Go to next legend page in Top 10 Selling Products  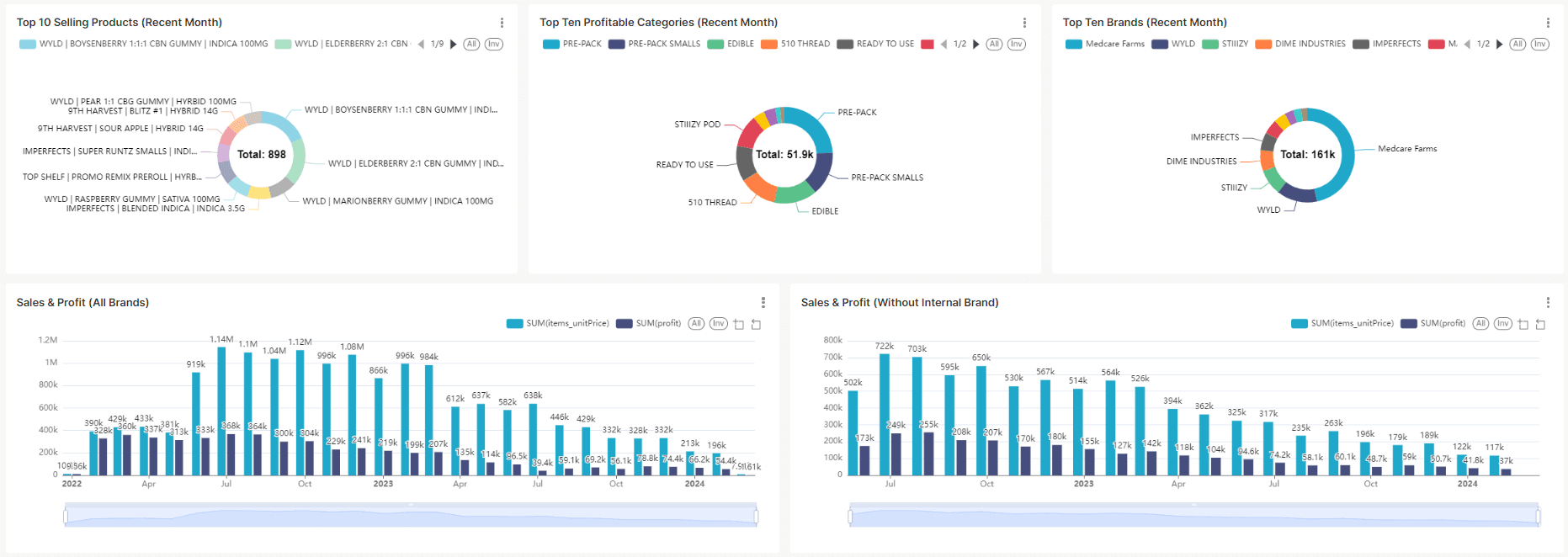454,45
